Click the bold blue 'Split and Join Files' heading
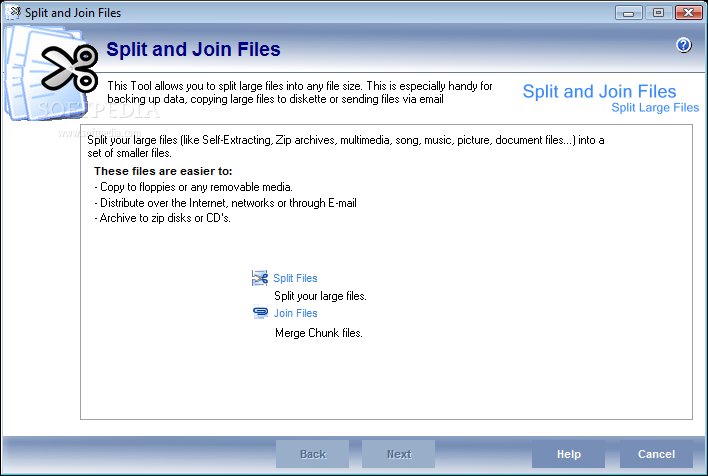The height and width of the screenshot is (476, 708). pos(193,49)
